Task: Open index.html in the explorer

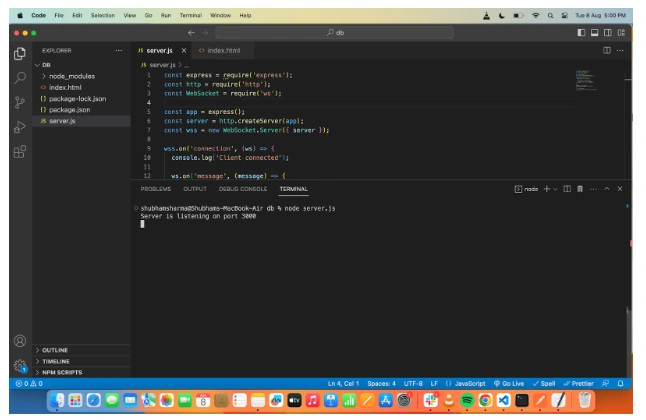Action: coord(81,87)
